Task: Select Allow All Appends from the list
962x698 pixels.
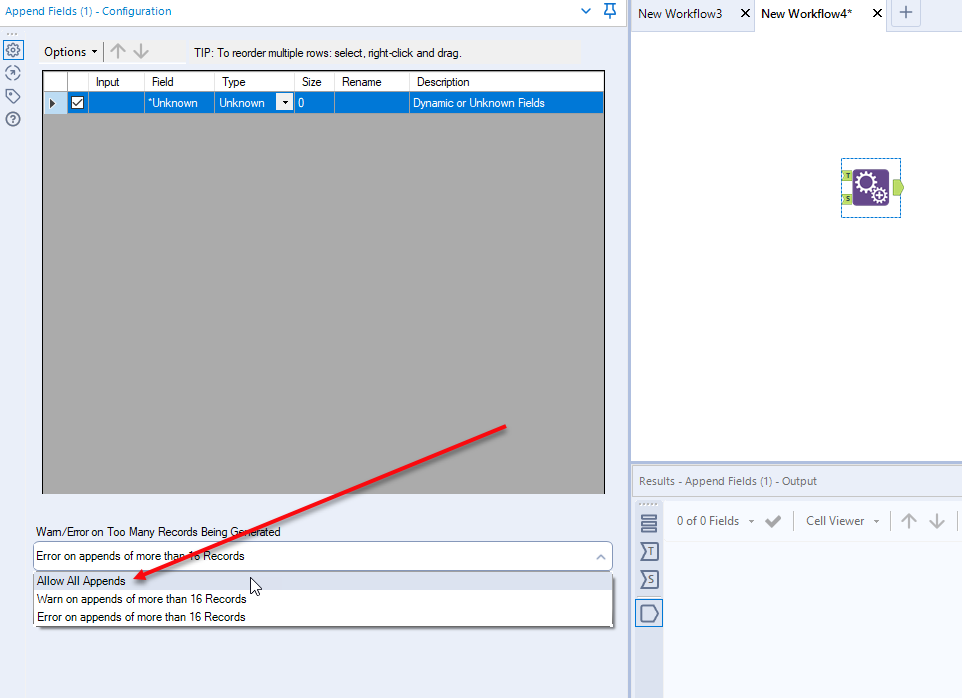Action: 80,581
